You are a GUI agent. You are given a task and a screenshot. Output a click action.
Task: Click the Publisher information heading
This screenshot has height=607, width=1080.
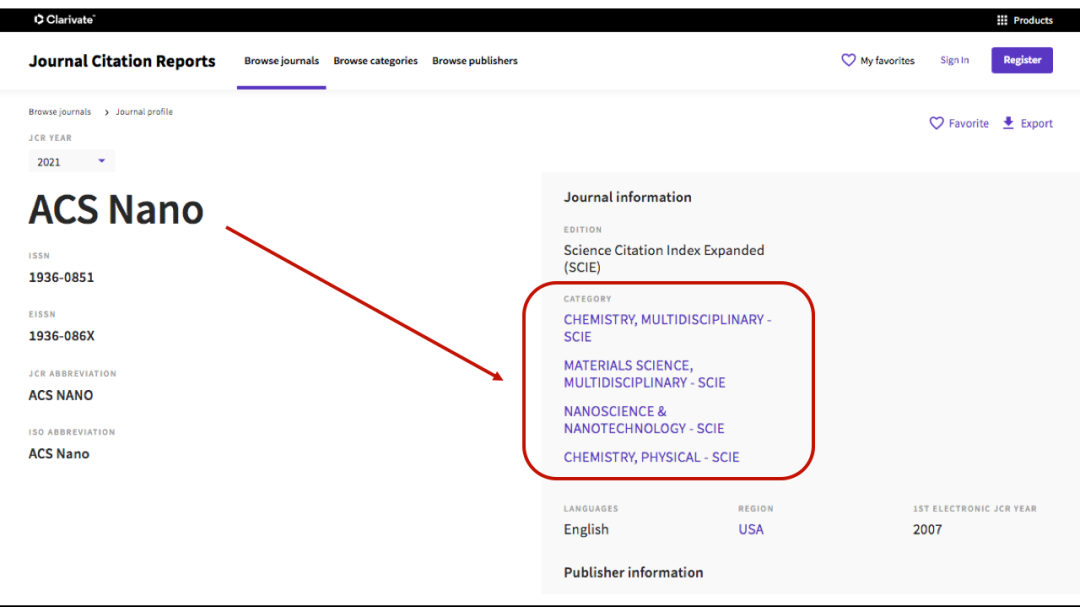[x=634, y=573]
